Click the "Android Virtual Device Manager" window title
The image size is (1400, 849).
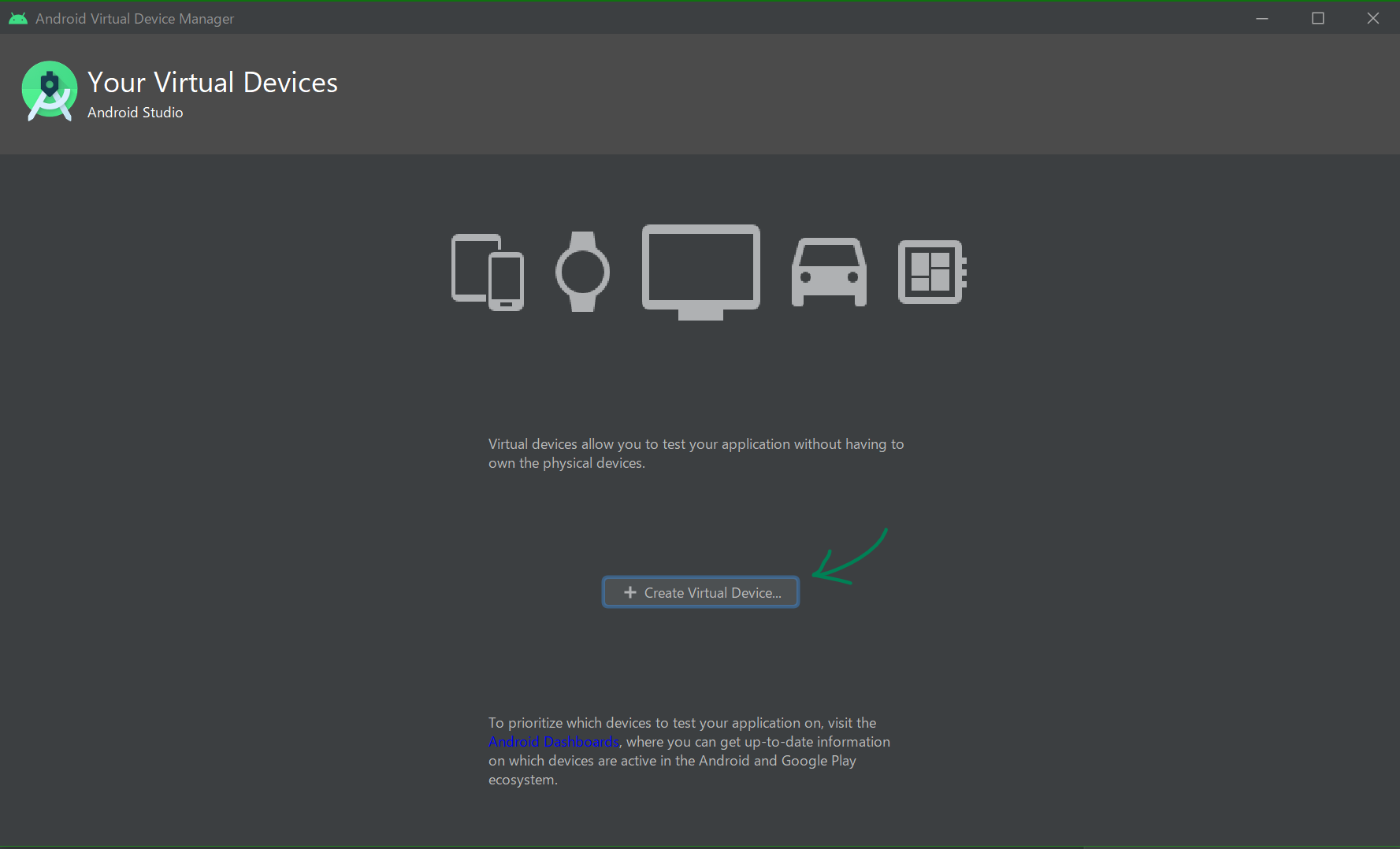pyautogui.click(x=135, y=18)
